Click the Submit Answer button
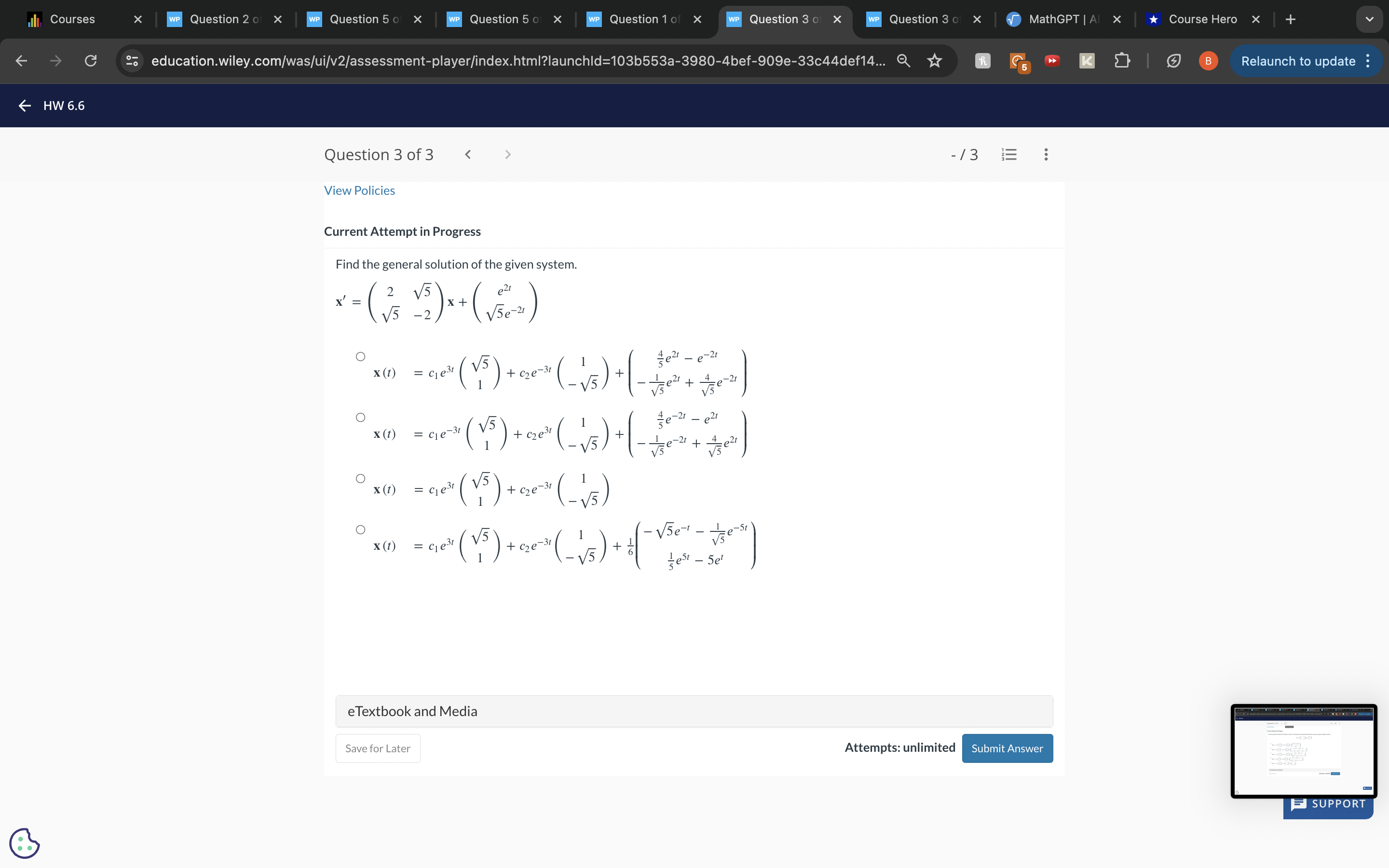Image resolution: width=1389 pixels, height=868 pixels. 1008,748
